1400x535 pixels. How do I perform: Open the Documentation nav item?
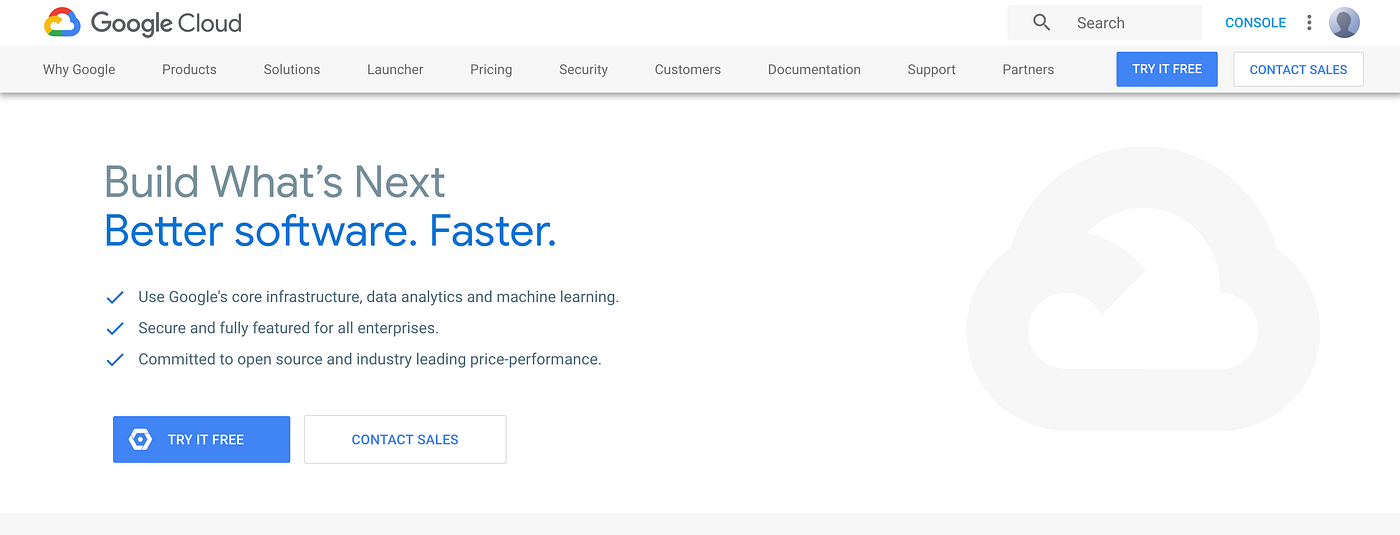click(814, 69)
